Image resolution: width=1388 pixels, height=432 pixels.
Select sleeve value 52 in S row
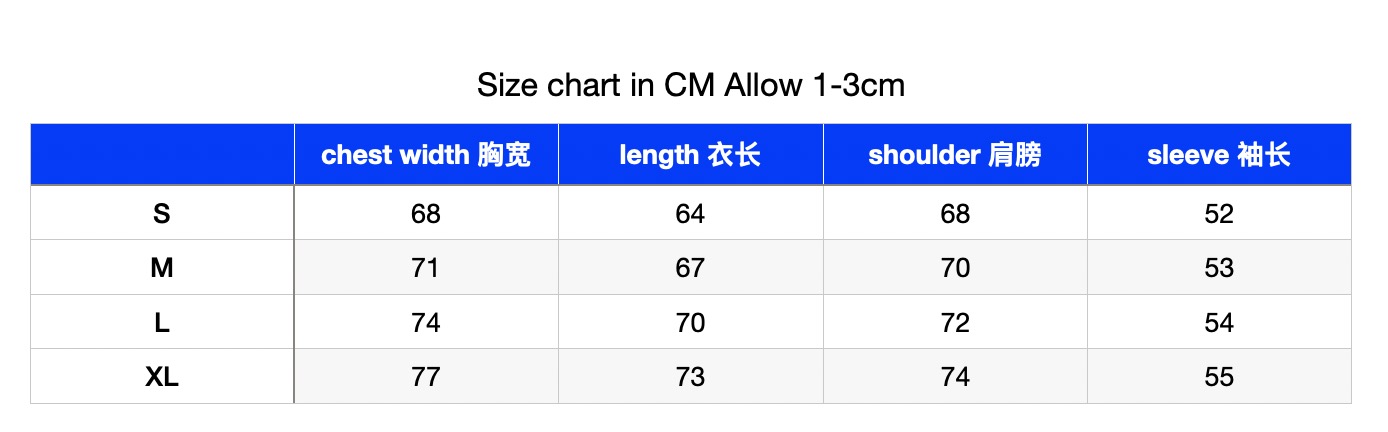[1219, 212]
